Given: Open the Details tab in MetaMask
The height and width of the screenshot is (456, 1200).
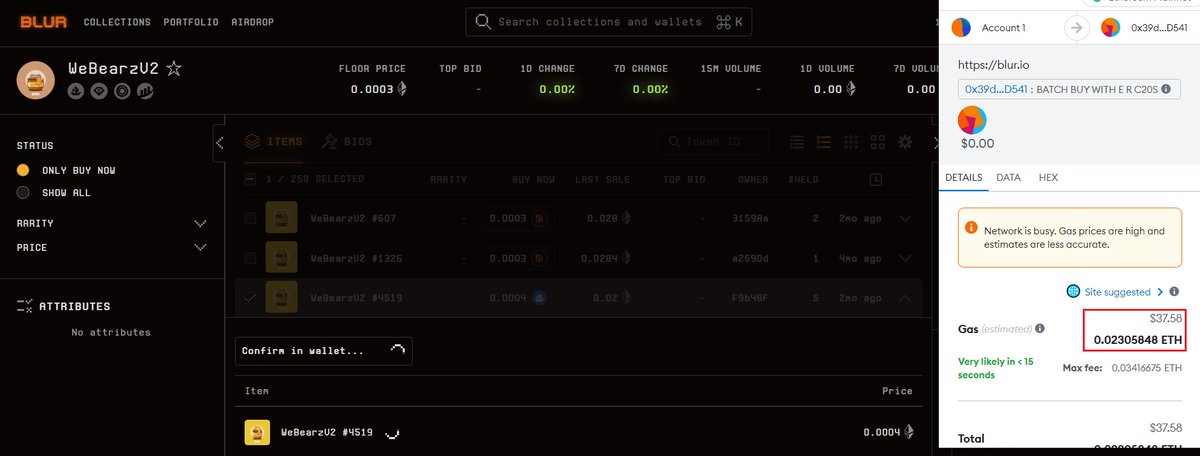Looking at the screenshot, I should (965, 177).
